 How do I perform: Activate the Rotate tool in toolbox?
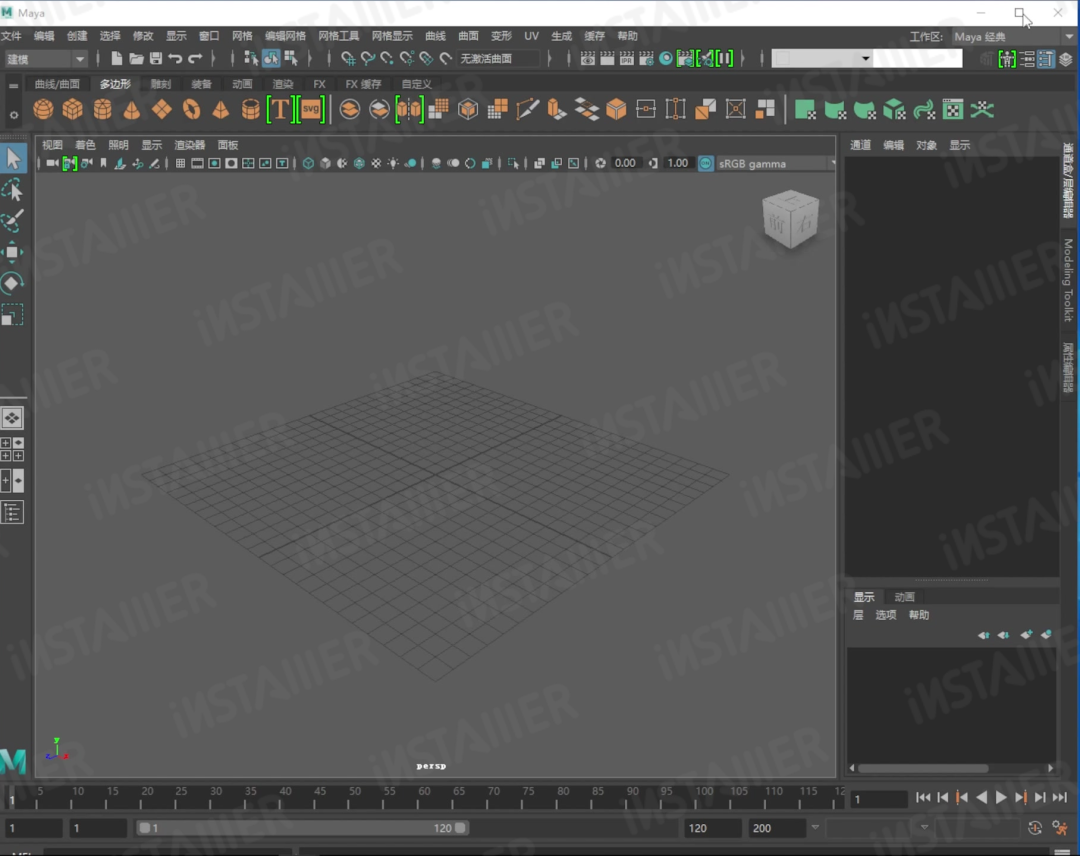pos(12,283)
